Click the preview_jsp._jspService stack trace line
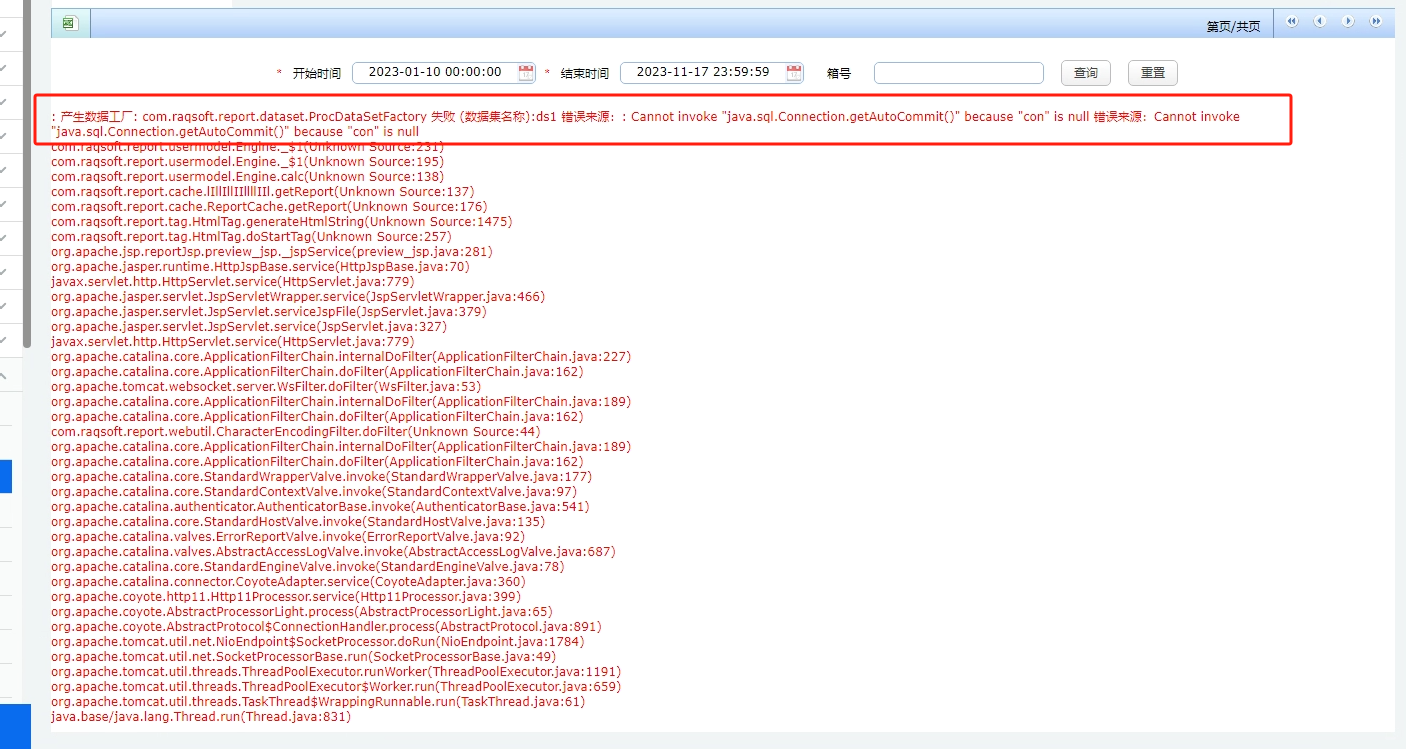This screenshot has height=749, width=1406. pyautogui.click(x=272, y=251)
